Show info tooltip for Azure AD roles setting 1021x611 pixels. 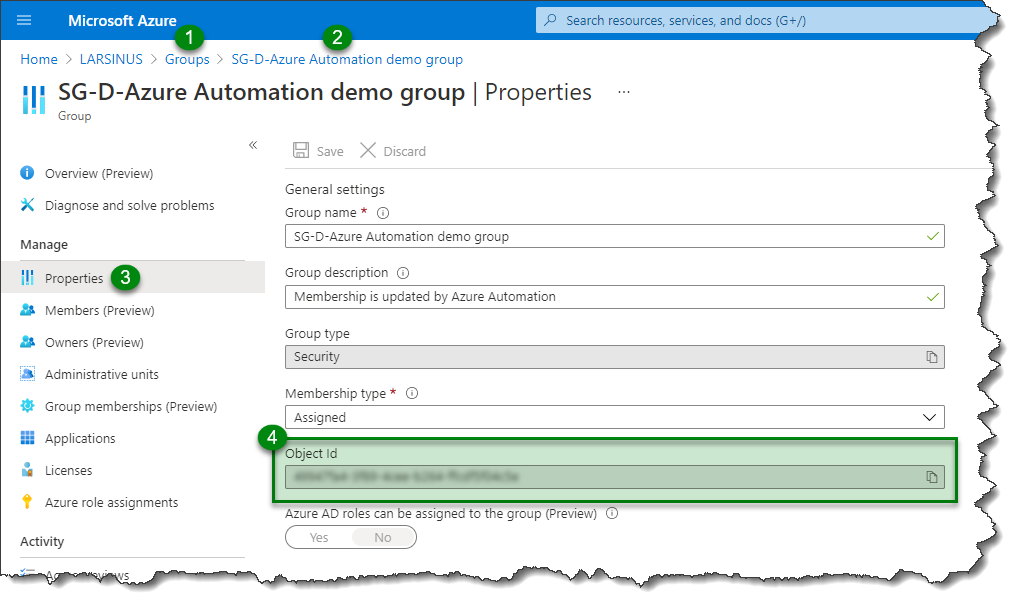click(x=611, y=513)
